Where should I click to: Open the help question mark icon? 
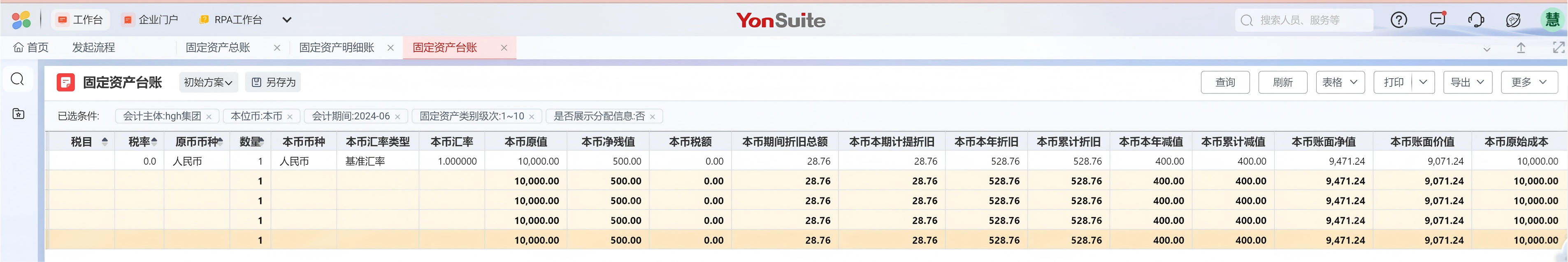1399,20
